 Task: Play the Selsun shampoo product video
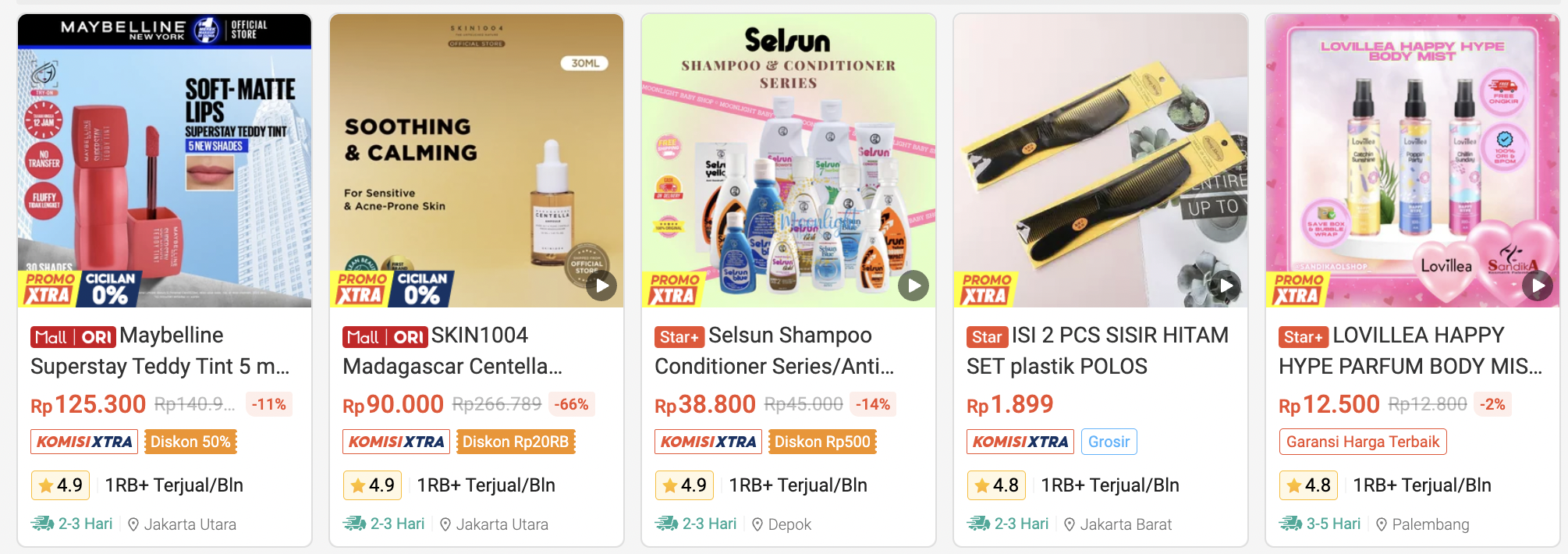(913, 286)
